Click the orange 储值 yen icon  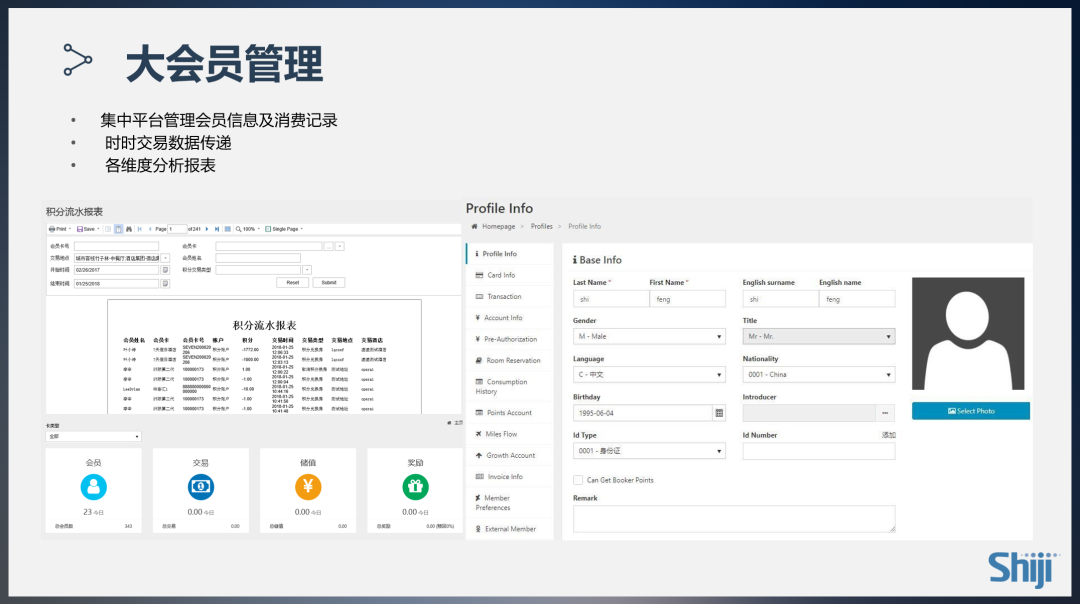(x=308, y=487)
